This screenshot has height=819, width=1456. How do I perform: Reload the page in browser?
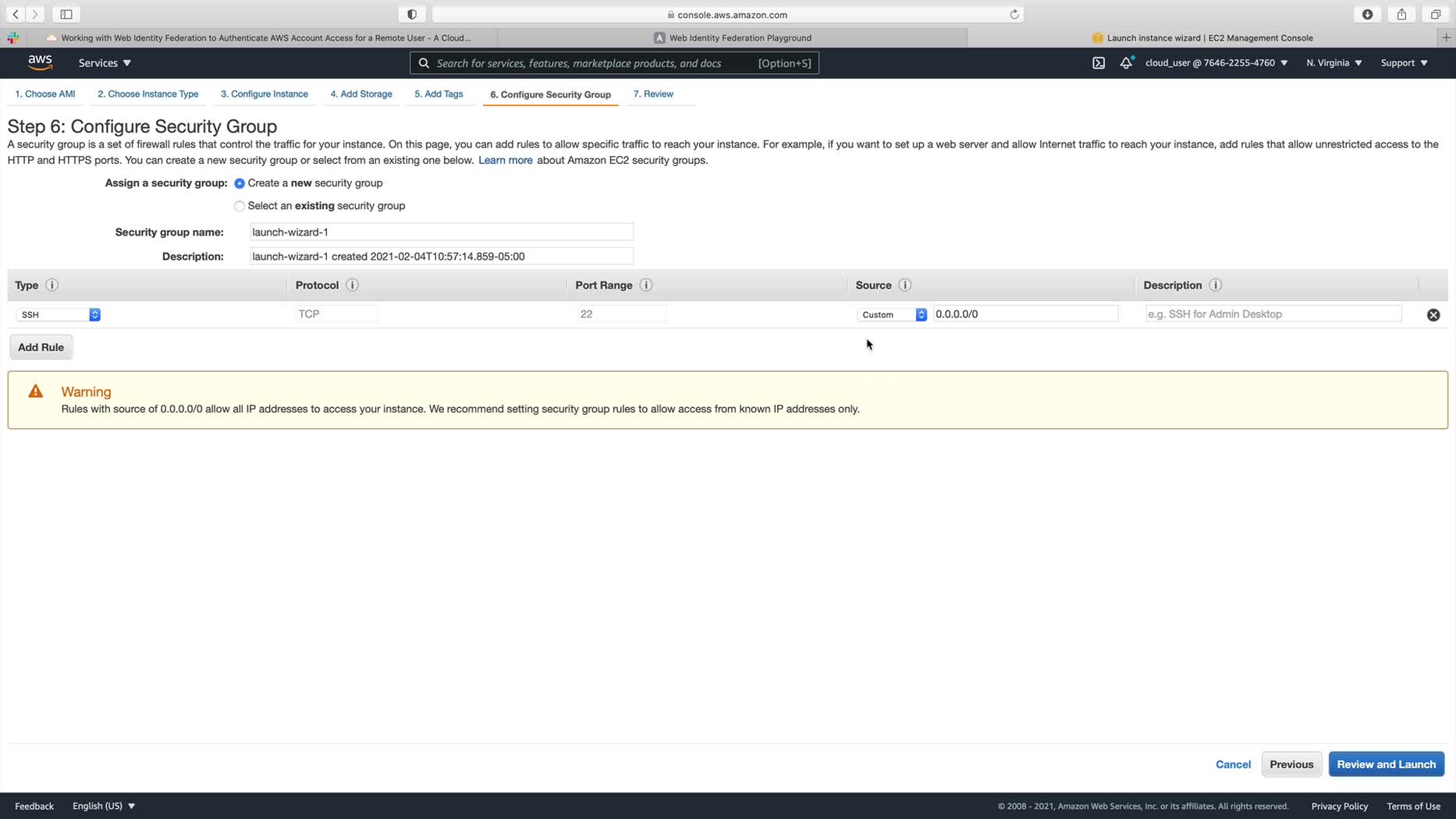coord(1014,14)
